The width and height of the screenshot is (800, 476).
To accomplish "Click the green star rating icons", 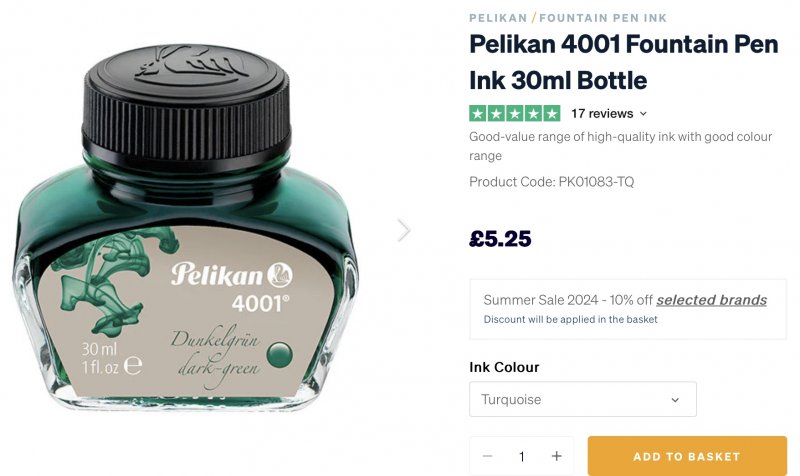I will (514, 113).
